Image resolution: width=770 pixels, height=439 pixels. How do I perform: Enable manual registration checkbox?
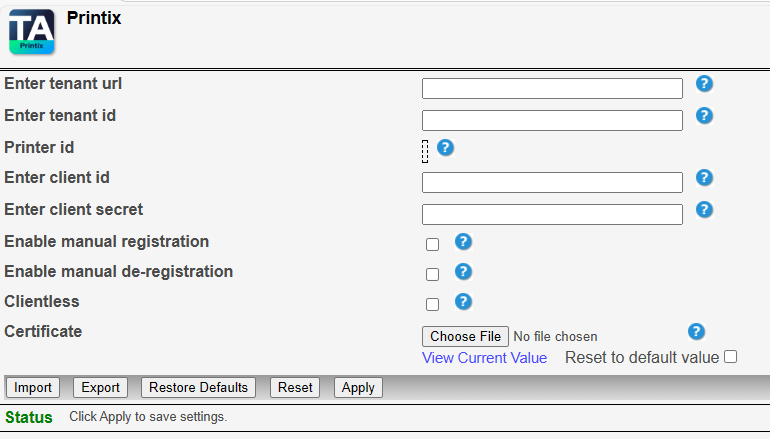coord(432,245)
